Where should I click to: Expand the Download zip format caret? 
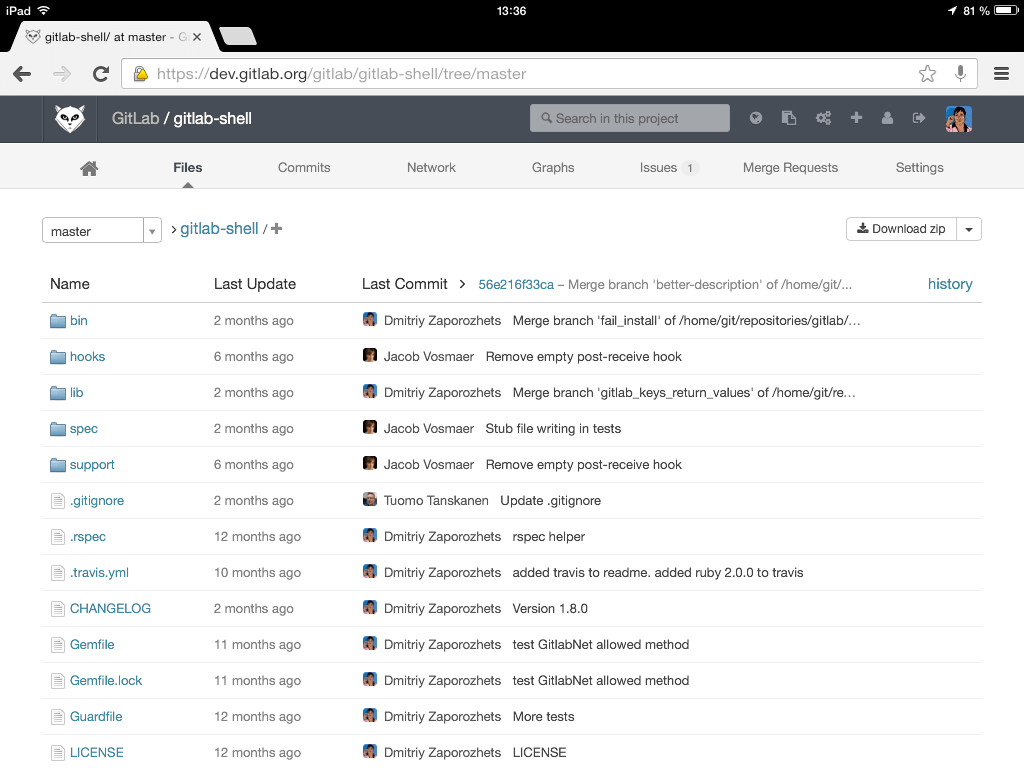[969, 229]
